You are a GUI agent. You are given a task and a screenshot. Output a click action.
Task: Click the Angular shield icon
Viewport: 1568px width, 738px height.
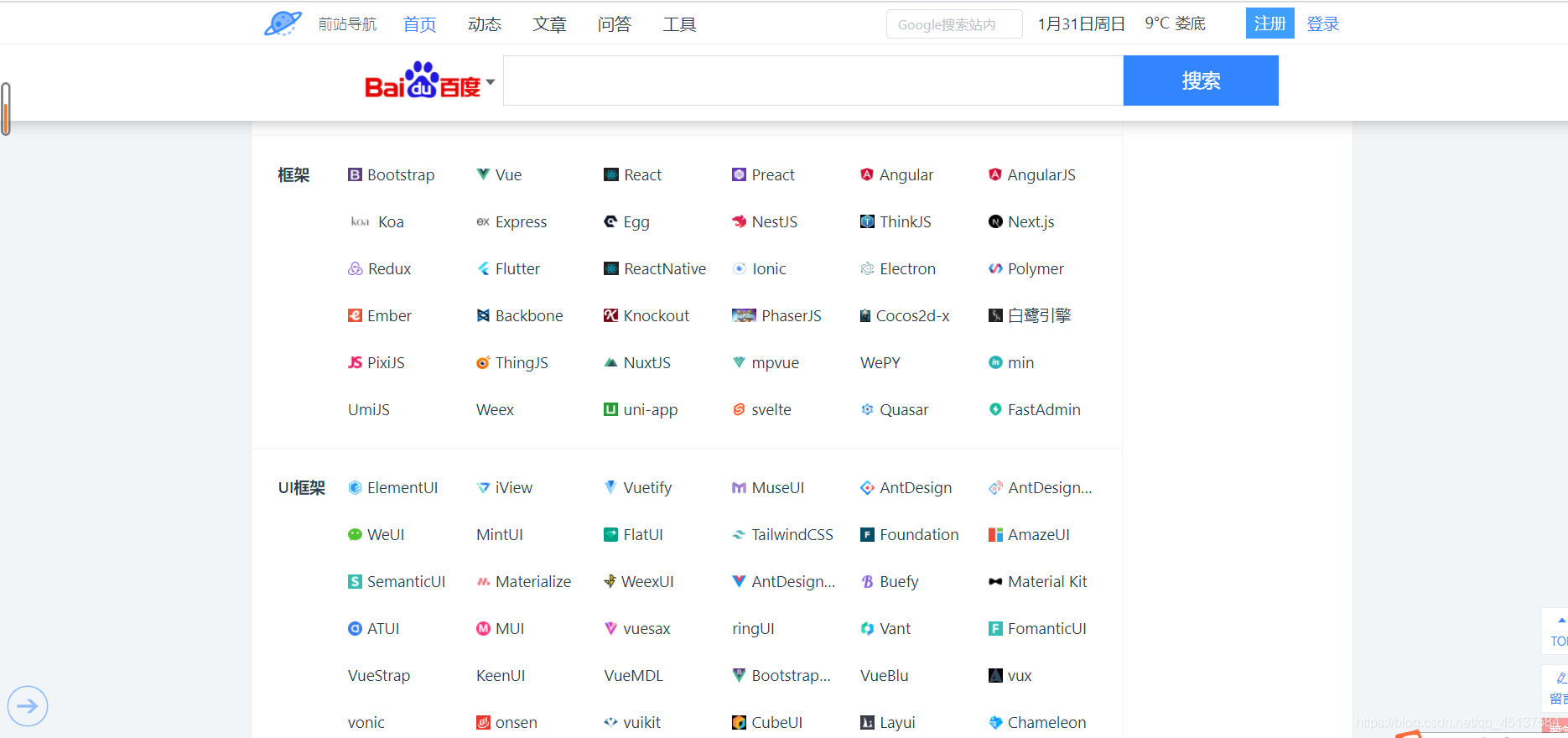point(867,174)
